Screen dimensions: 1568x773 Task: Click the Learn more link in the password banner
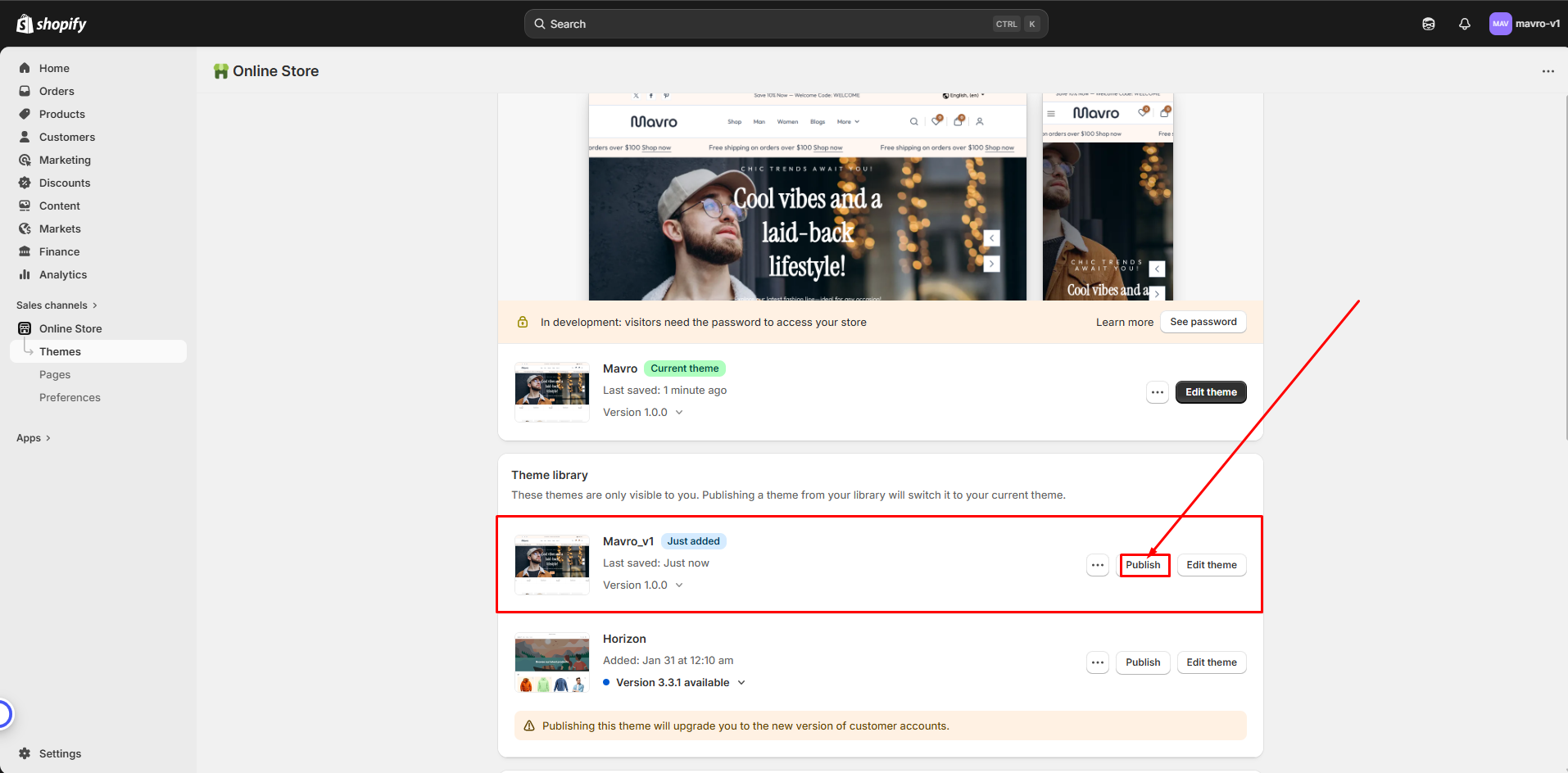point(1124,323)
